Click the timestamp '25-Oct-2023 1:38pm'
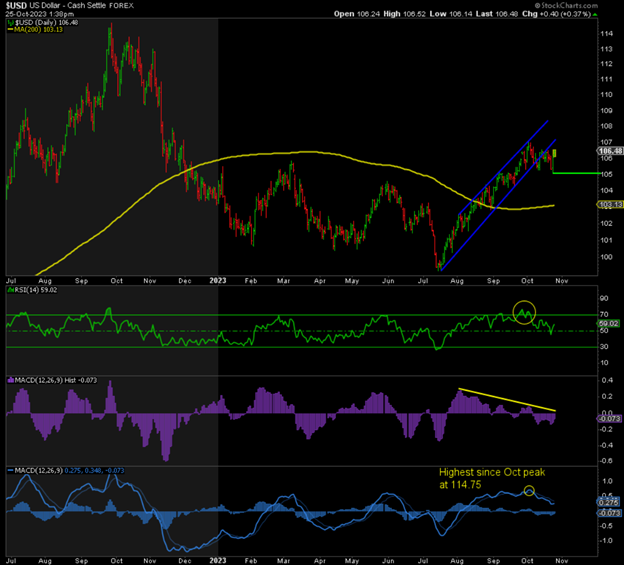 tap(39, 14)
